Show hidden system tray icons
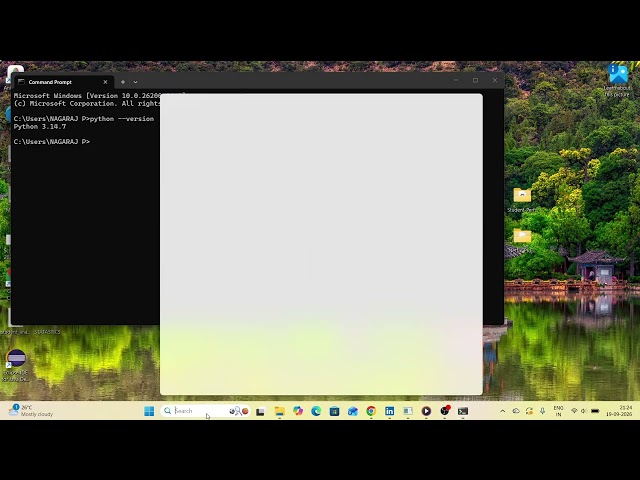 503,411
